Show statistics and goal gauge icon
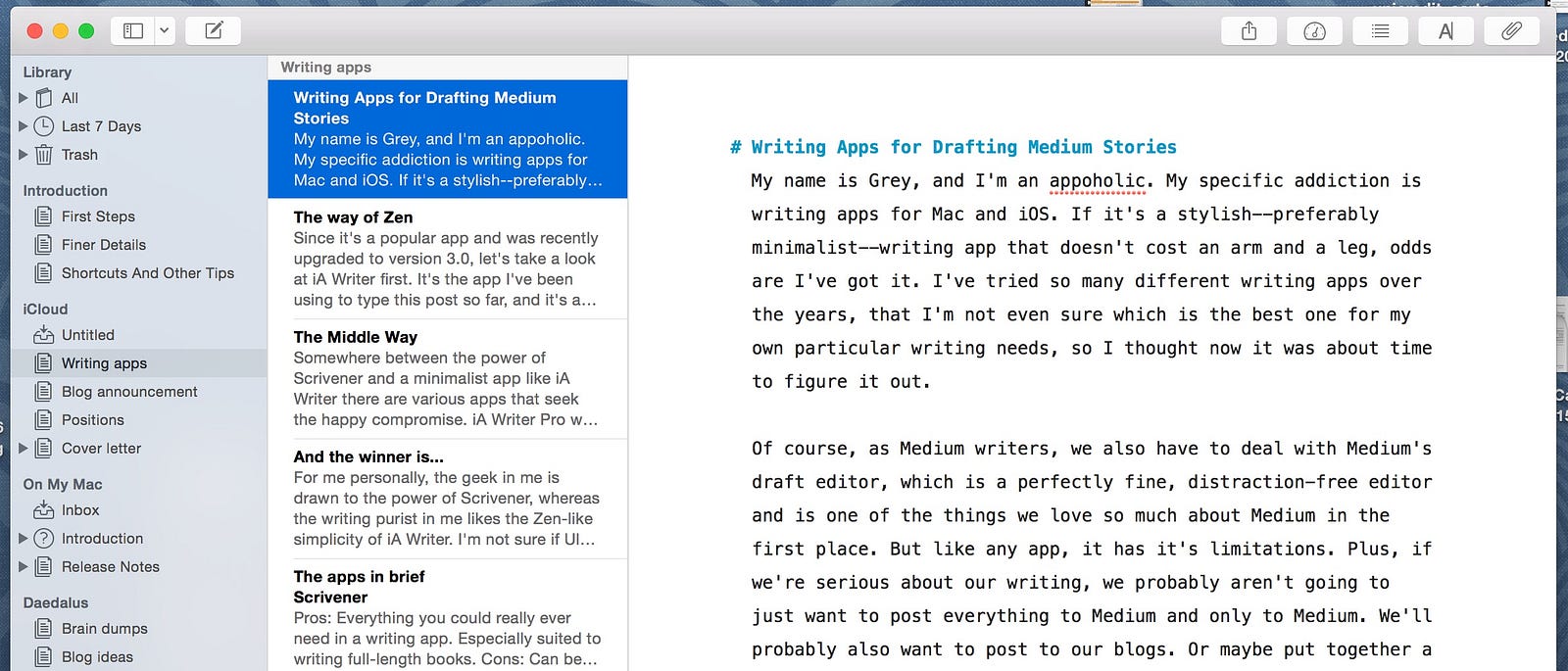This screenshot has width=1568, height=671. 1314,31
